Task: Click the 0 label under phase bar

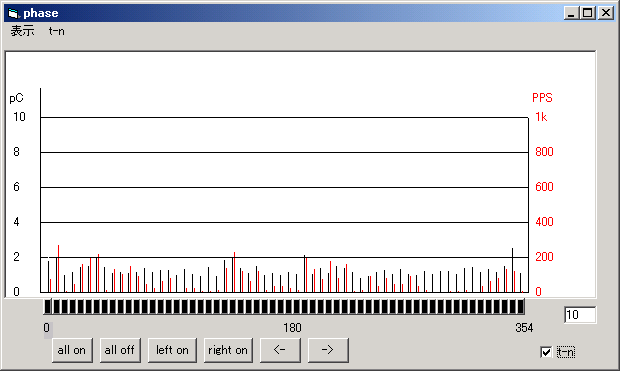Action: 47,328
